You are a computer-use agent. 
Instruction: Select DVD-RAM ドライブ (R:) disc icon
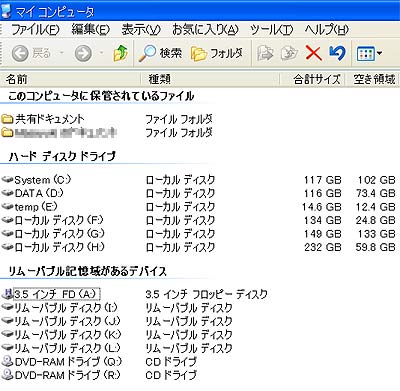tap(7, 375)
